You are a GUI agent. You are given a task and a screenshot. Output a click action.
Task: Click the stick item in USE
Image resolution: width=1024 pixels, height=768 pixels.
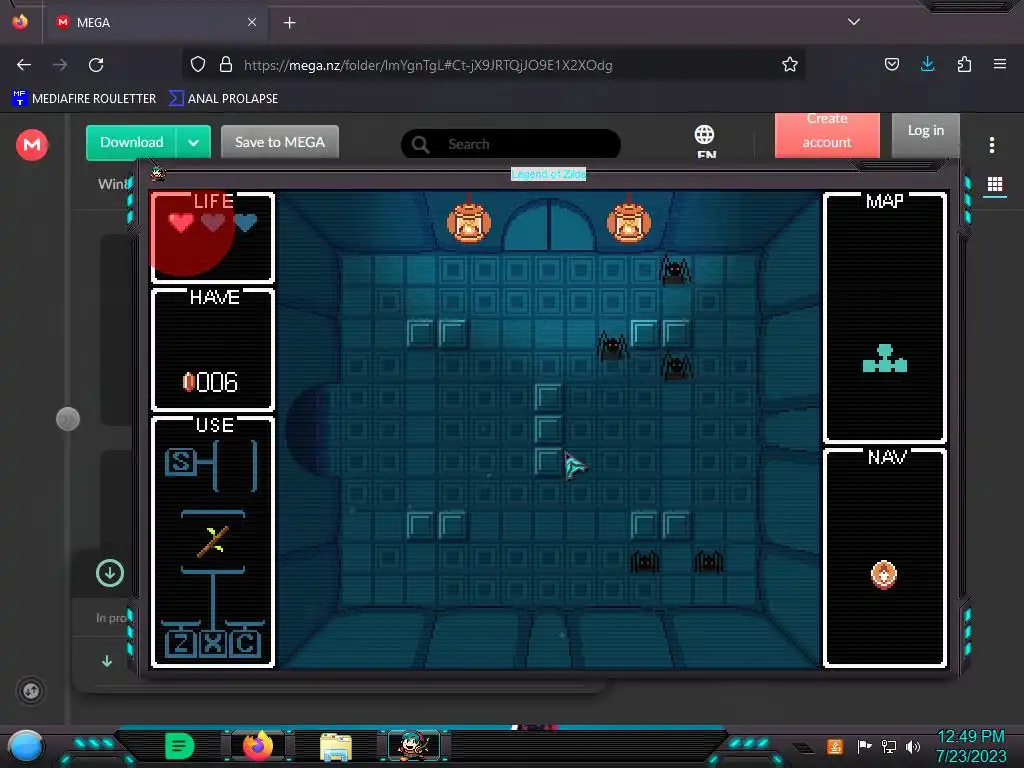point(213,541)
